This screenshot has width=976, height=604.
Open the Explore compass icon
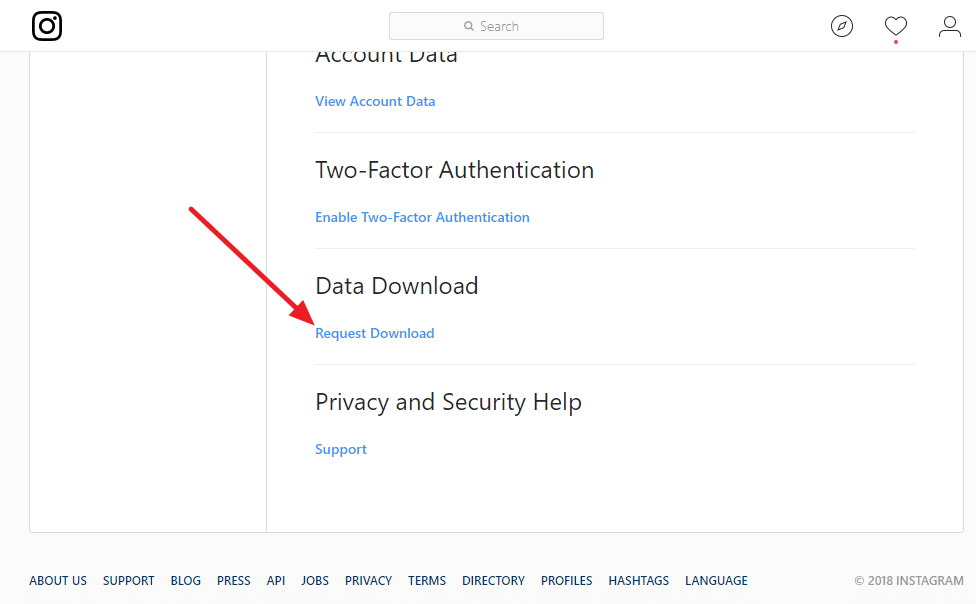(842, 26)
